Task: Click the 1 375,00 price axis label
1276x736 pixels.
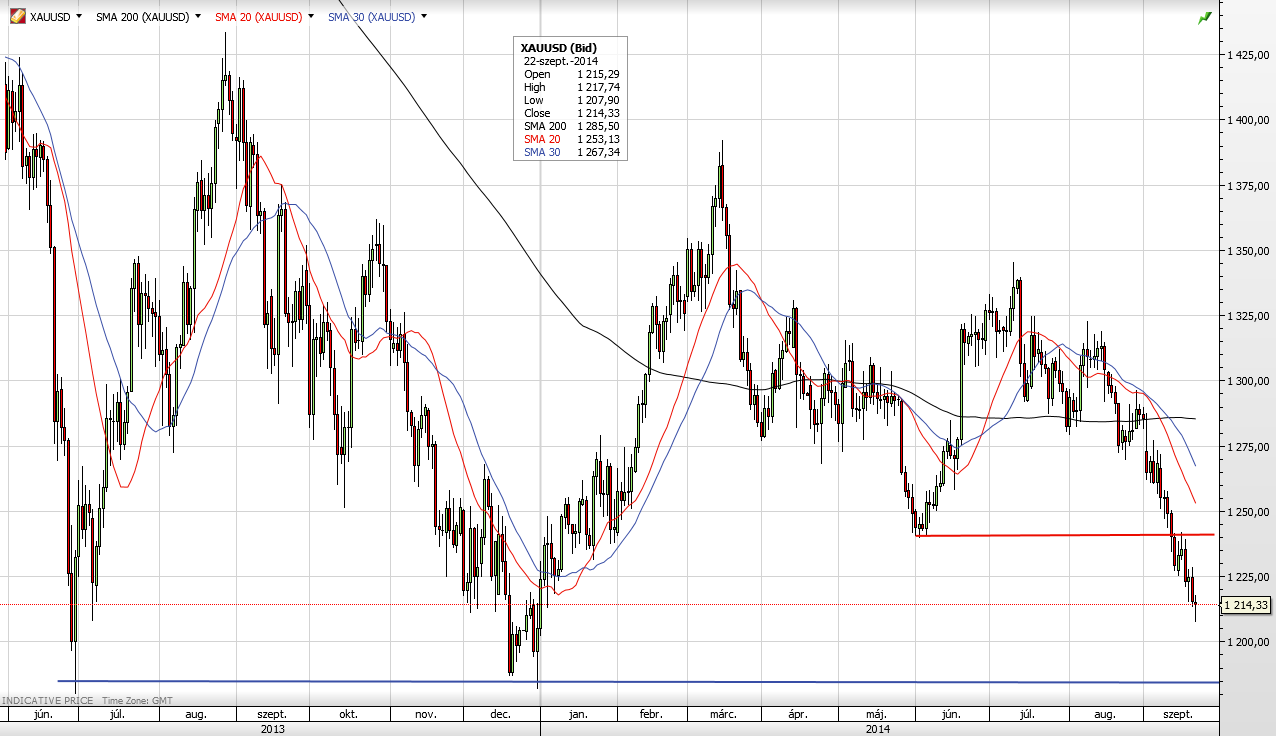Action: click(1247, 185)
